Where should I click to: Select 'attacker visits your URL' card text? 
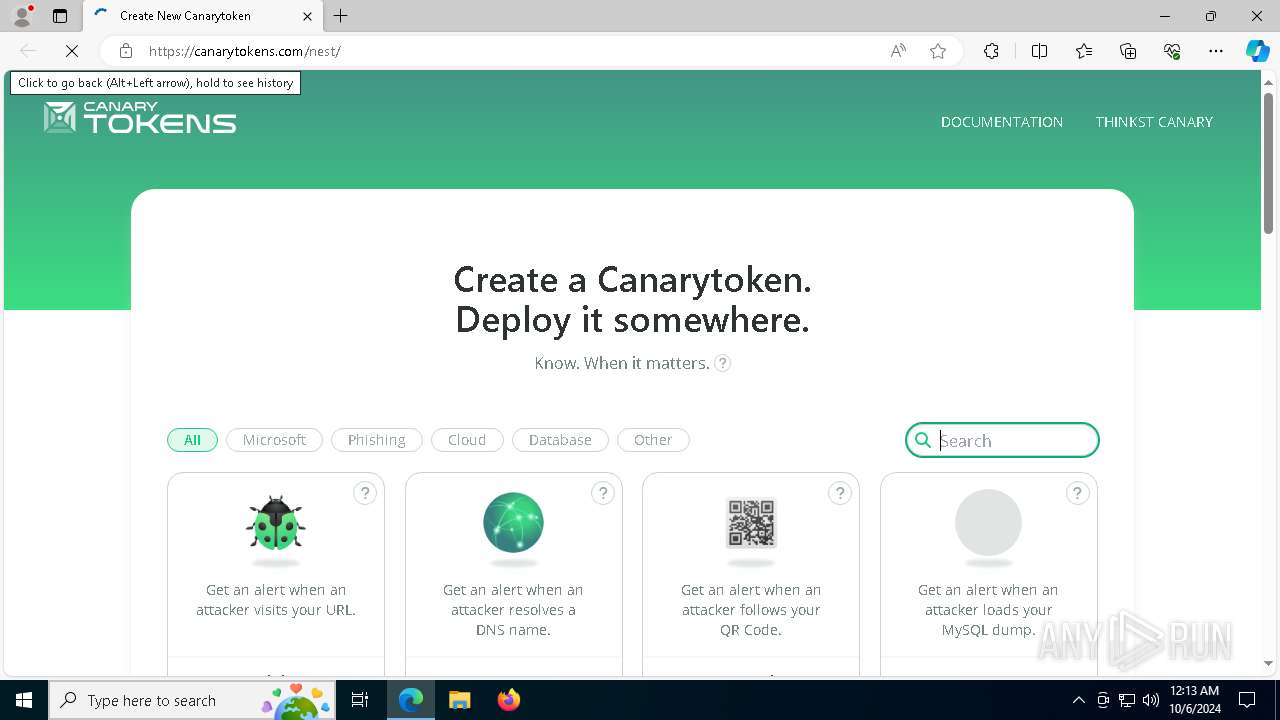(275, 600)
